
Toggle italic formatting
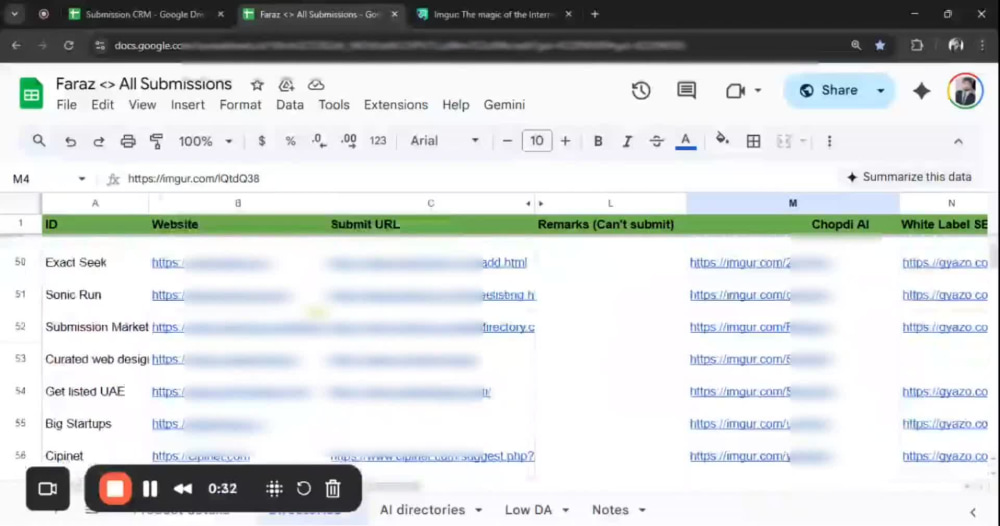point(627,142)
